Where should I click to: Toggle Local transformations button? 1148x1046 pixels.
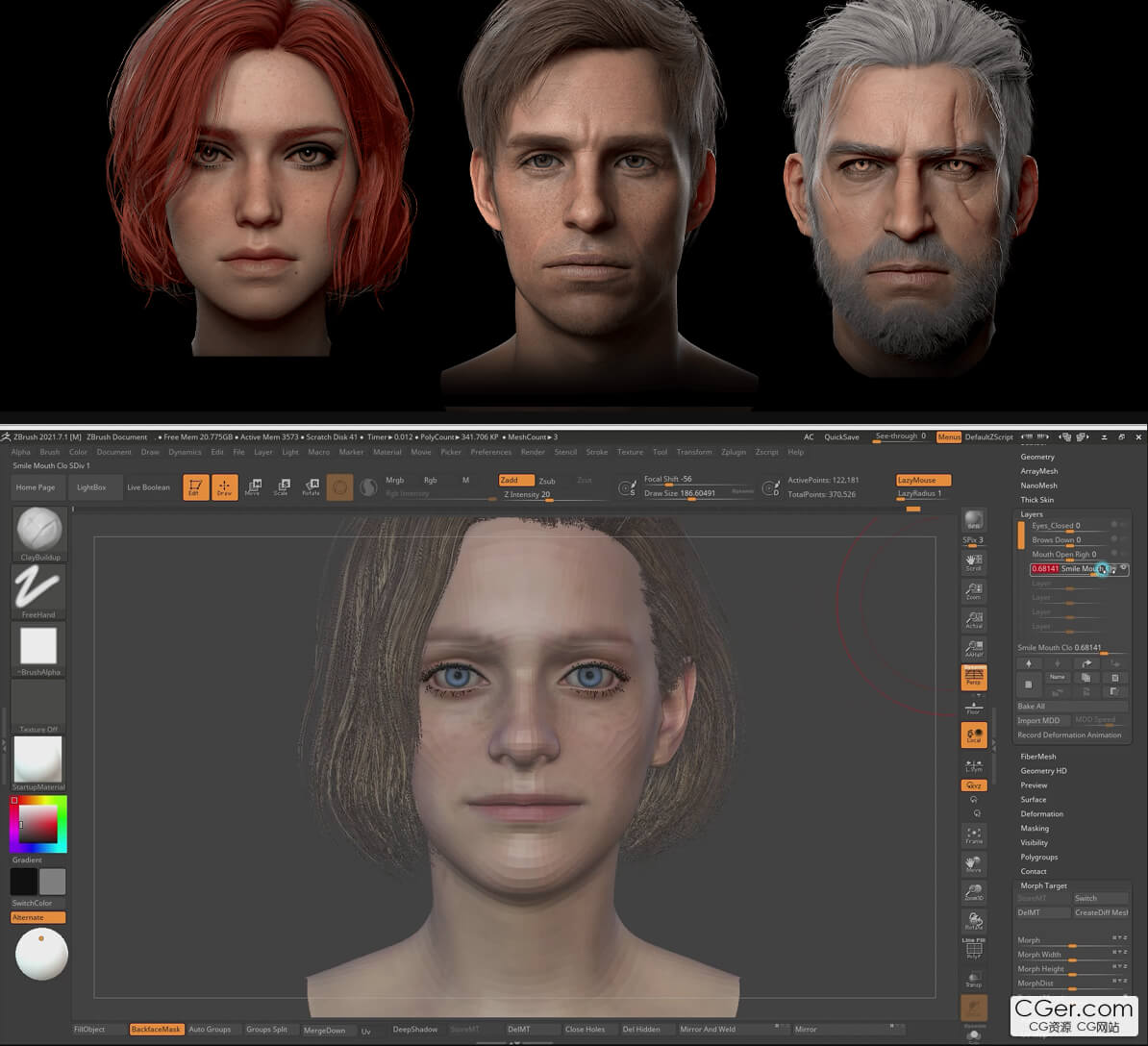coord(974,735)
